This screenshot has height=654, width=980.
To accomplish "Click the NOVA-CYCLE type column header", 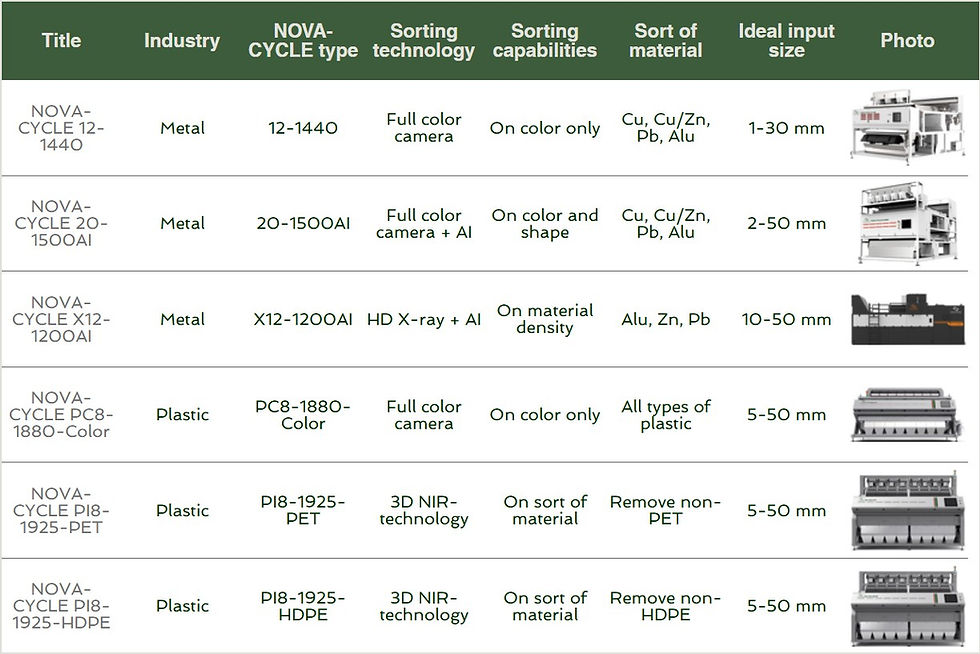I will click(x=303, y=41).
